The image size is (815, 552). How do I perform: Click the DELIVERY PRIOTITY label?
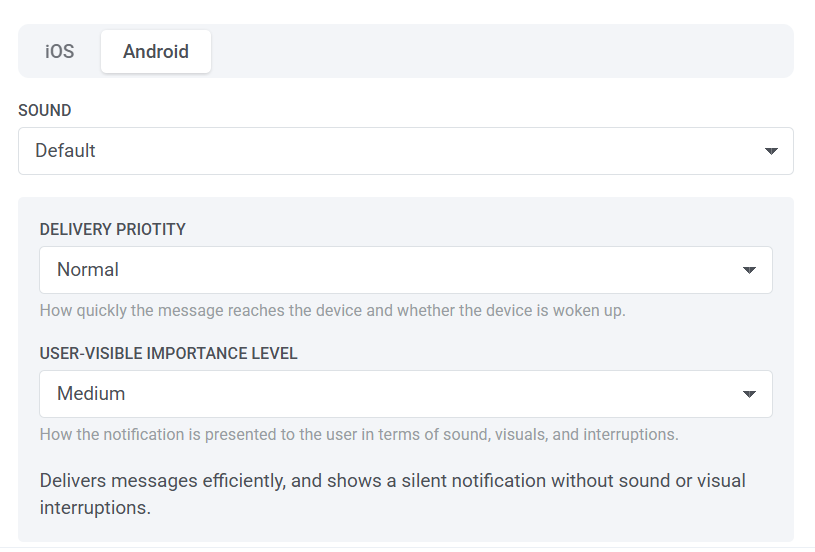(113, 230)
